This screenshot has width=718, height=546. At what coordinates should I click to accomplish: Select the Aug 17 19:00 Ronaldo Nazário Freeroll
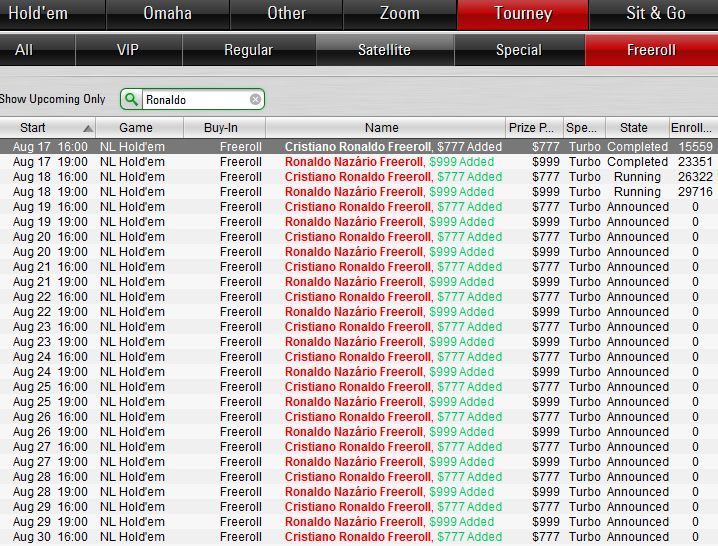tap(359, 162)
